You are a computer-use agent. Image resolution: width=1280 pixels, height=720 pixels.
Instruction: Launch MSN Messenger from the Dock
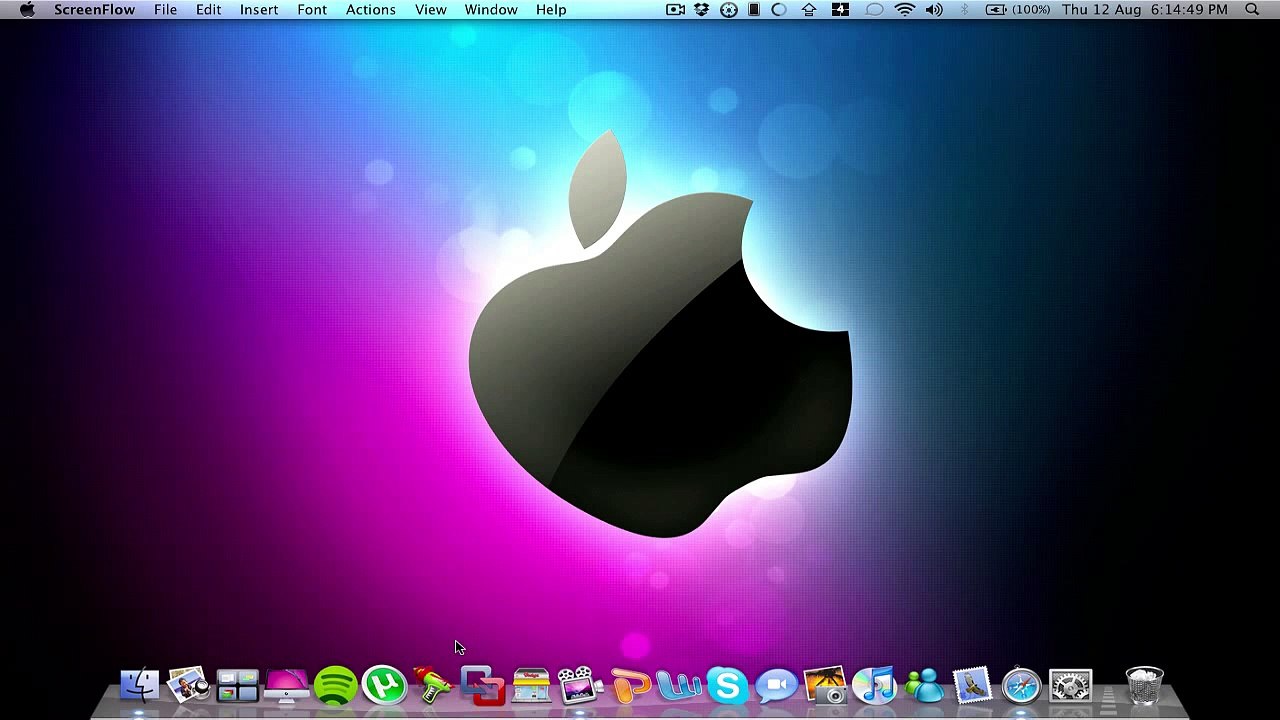[924, 686]
